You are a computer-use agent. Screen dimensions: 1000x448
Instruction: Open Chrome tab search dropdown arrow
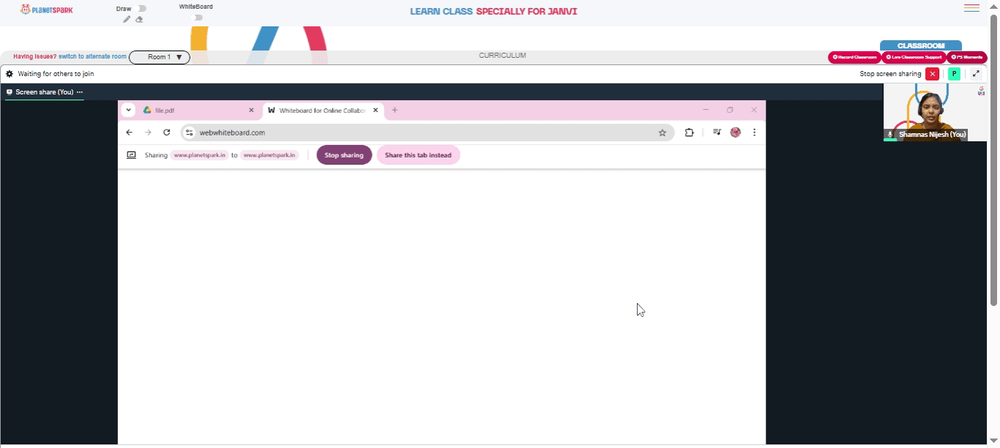click(129, 110)
